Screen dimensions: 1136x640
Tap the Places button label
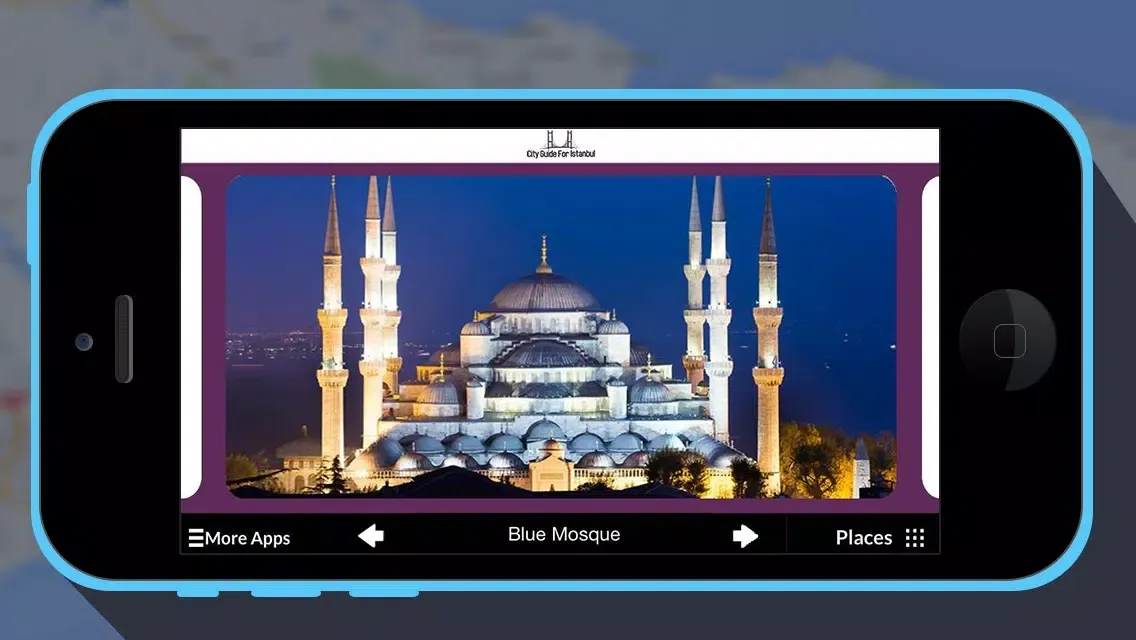pos(864,538)
